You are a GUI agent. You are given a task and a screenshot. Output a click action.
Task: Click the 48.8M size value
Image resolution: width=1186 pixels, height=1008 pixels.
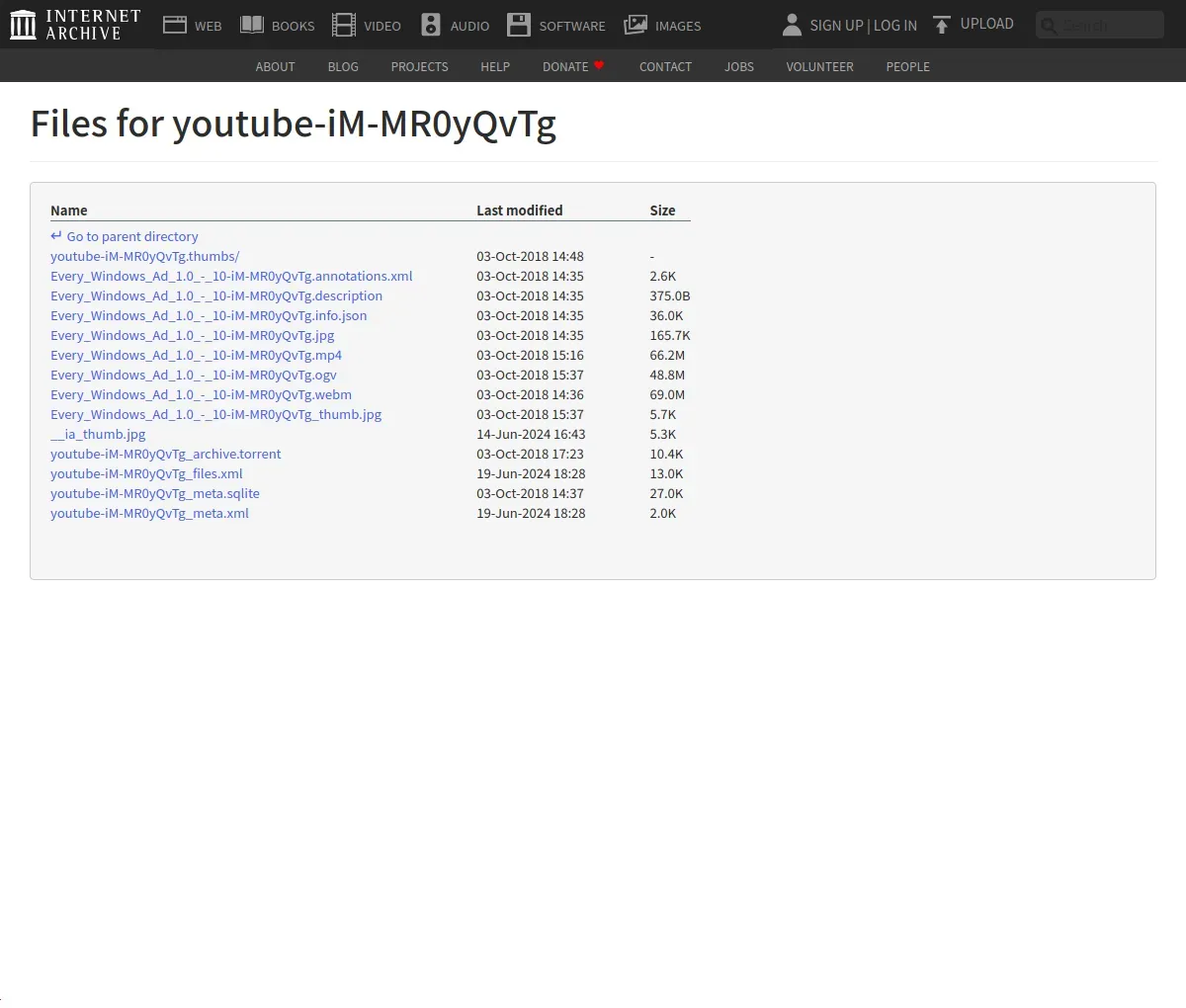(x=667, y=375)
